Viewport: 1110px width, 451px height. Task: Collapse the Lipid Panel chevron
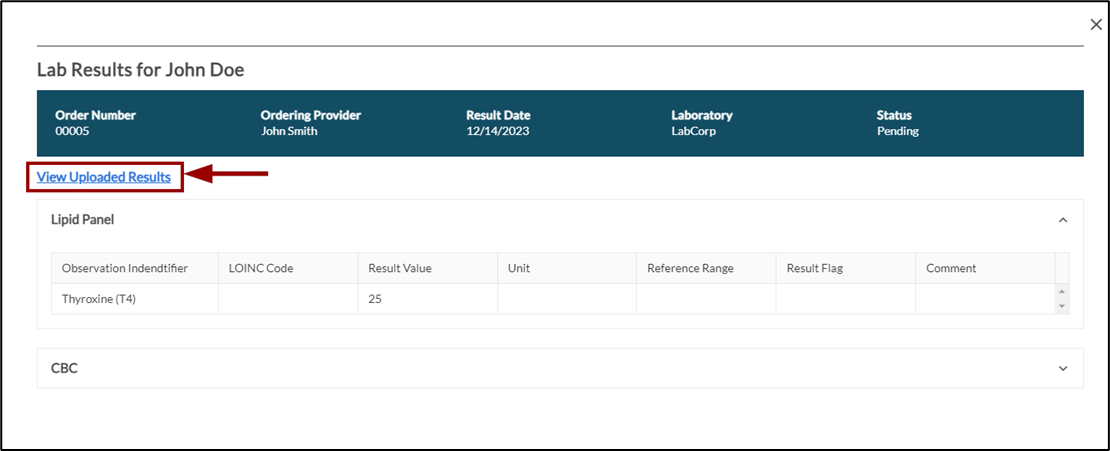1063,220
